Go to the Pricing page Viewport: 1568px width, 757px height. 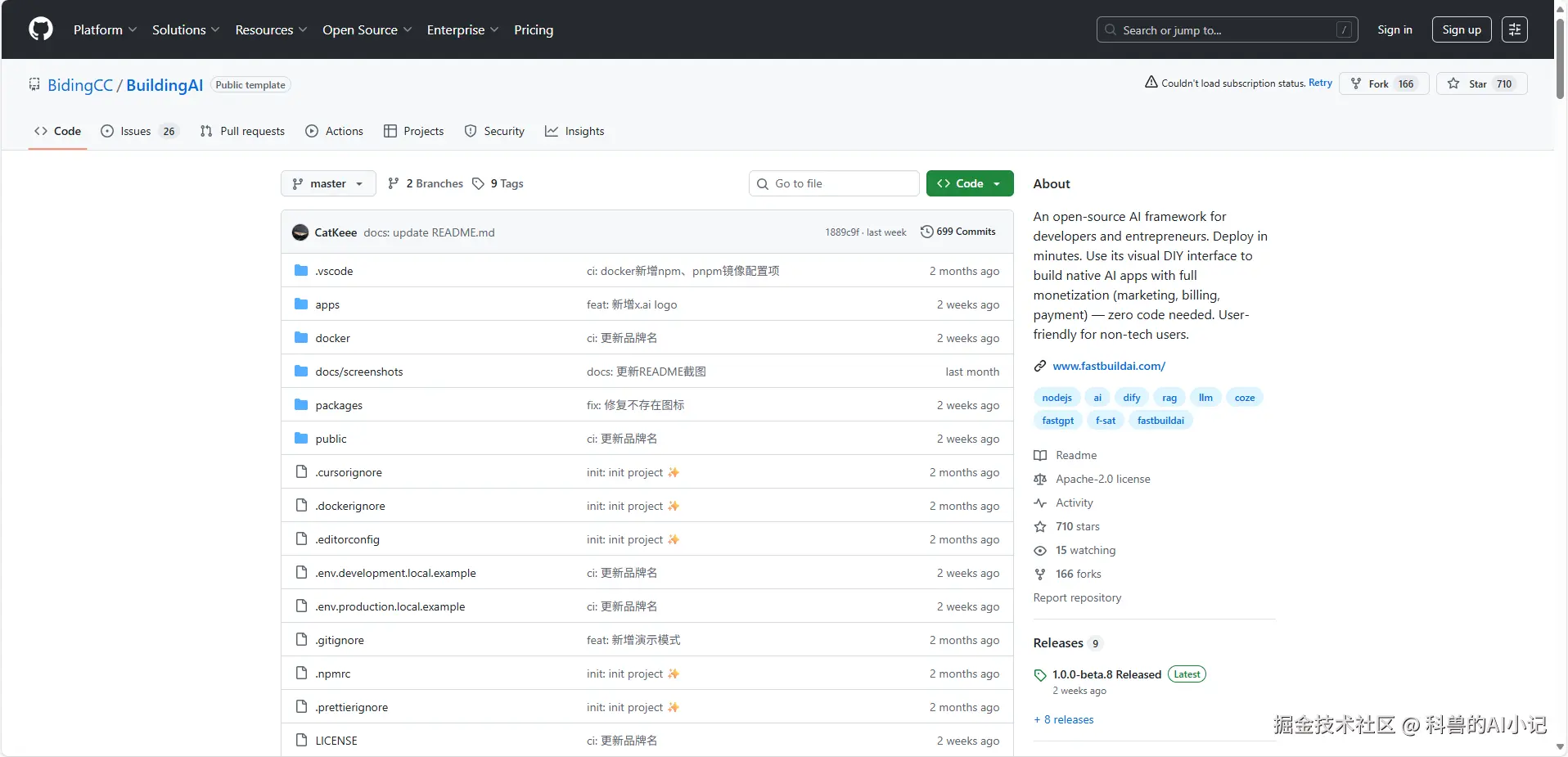pos(534,29)
